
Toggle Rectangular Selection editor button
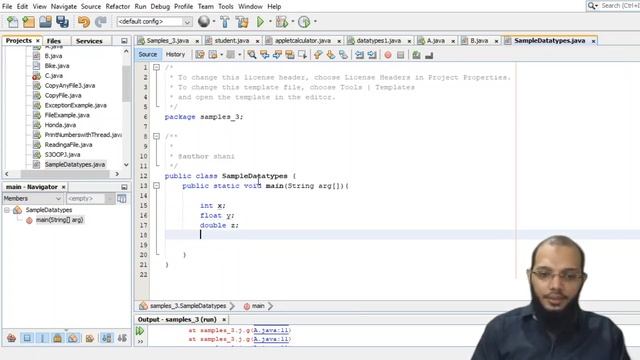coord(302,55)
